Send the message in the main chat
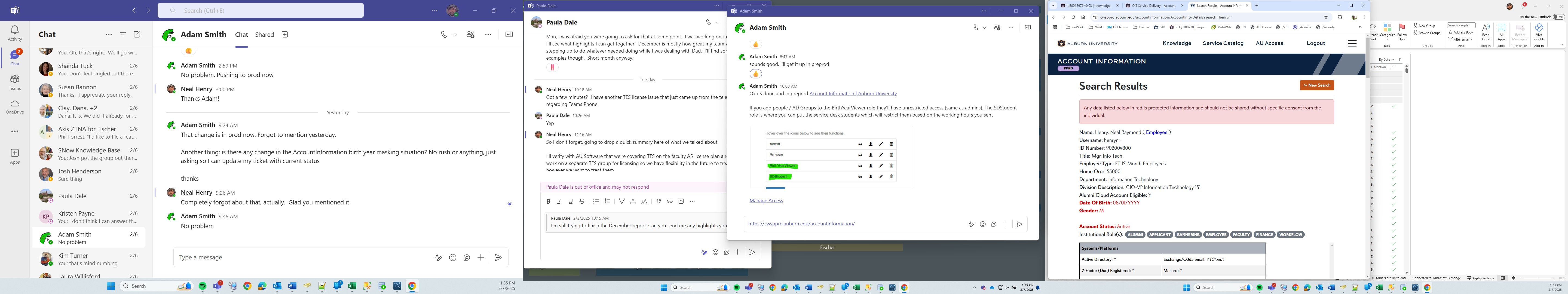The height and width of the screenshot is (294, 1568). pyautogui.click(x=498, y=258)
